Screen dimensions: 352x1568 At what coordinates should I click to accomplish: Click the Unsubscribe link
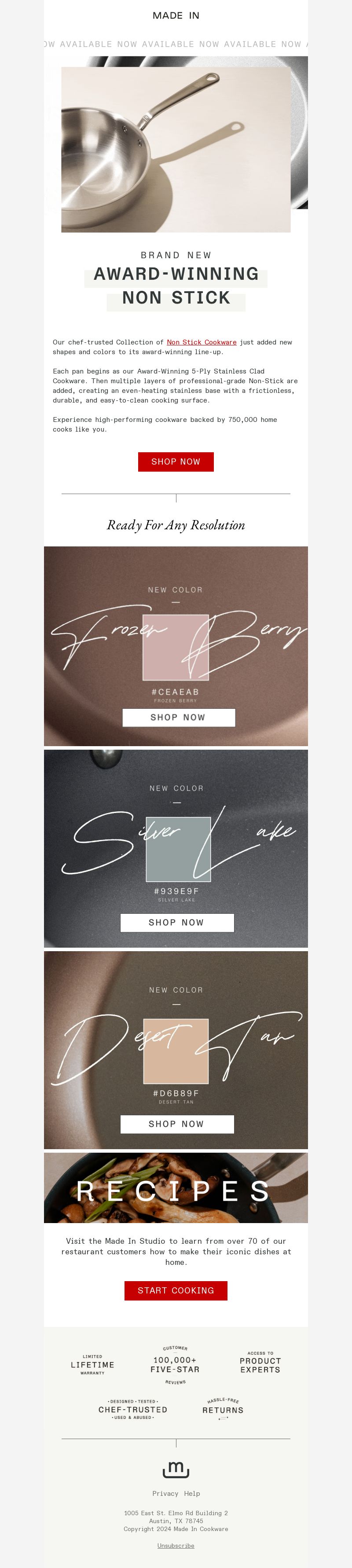click(x=176, y=1546)
